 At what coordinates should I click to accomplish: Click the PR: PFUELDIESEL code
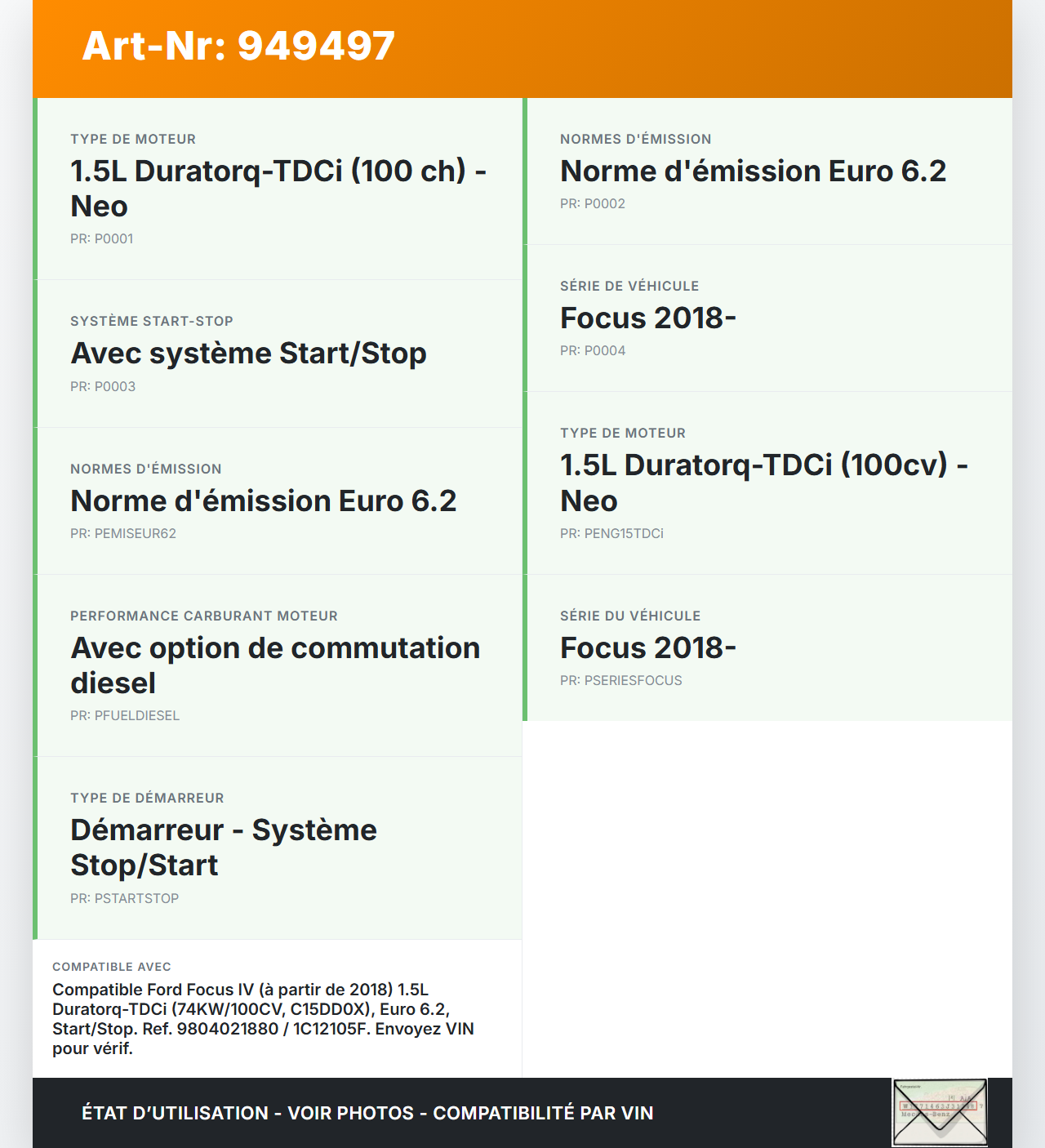tap(125, 716)
